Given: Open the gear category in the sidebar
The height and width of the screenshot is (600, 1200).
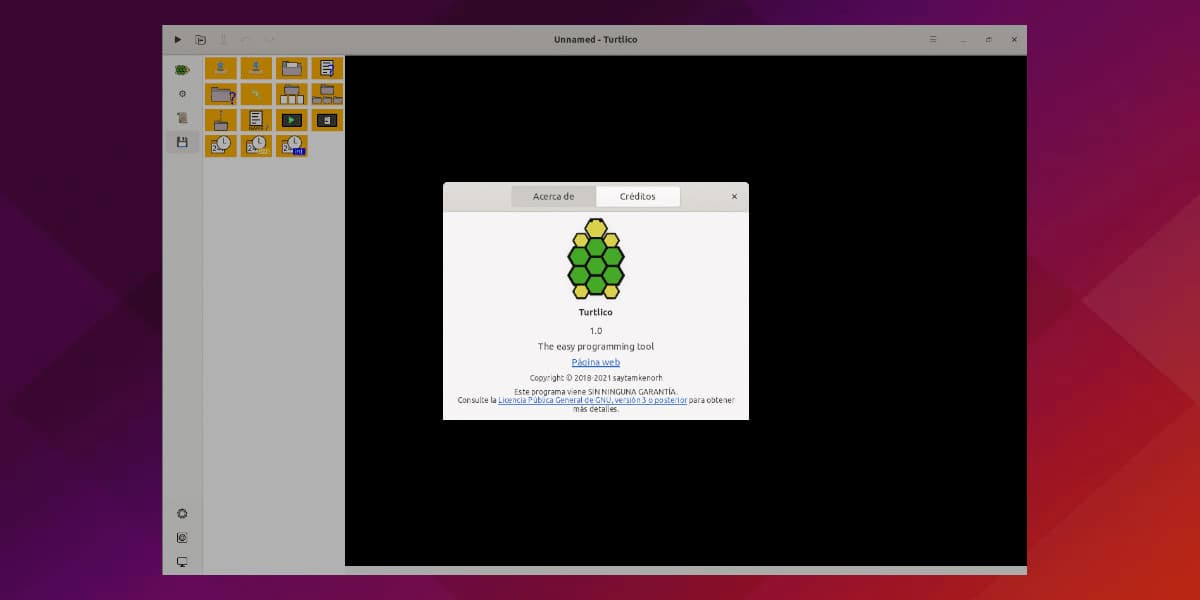Looking at the screenshot, I should click(182, 94).
